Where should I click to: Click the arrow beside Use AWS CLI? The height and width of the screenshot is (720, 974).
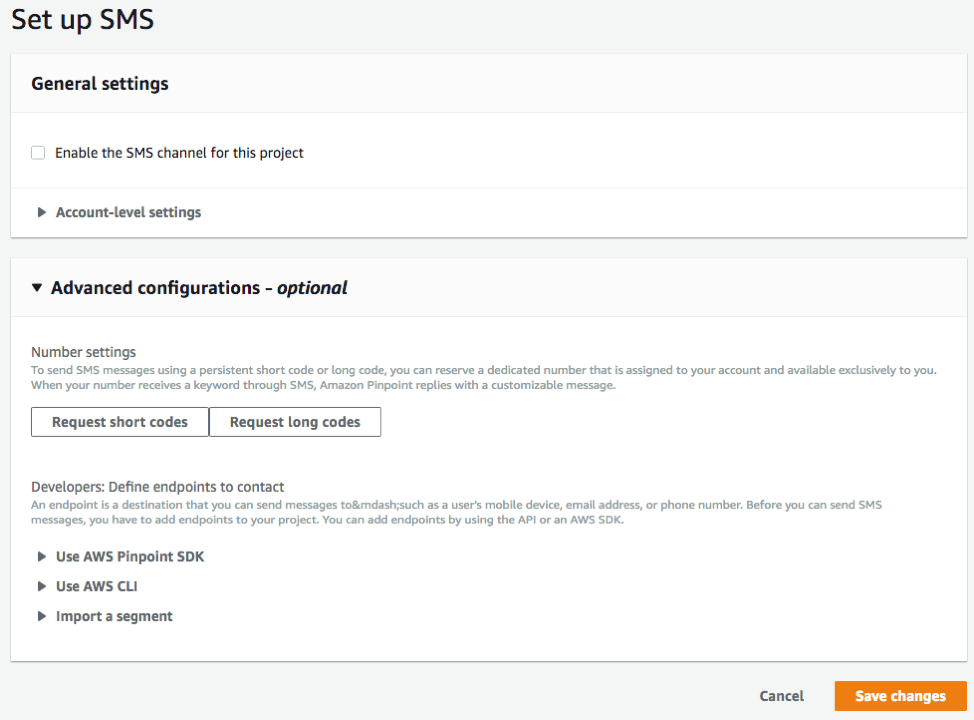41,586
